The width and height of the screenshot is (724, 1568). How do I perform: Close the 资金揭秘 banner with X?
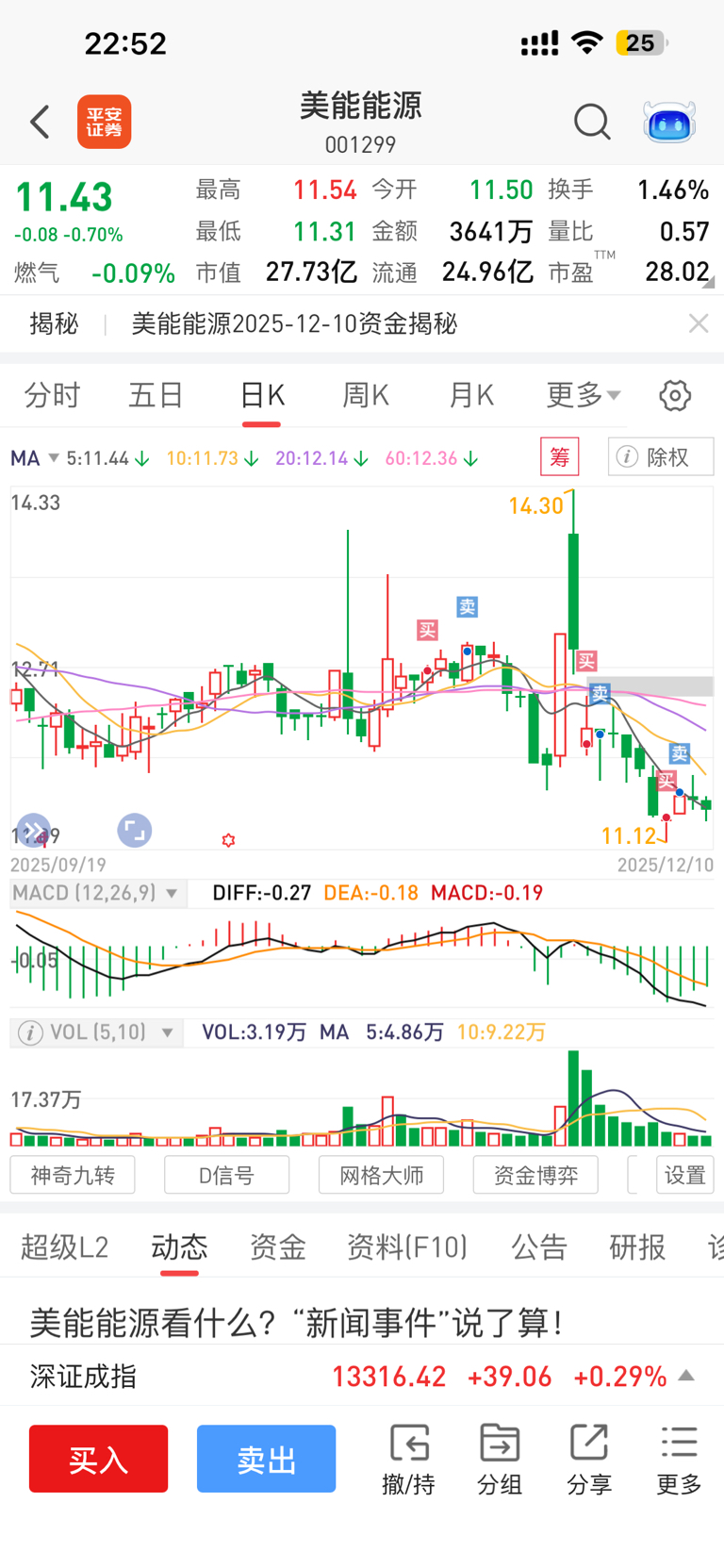699,323
